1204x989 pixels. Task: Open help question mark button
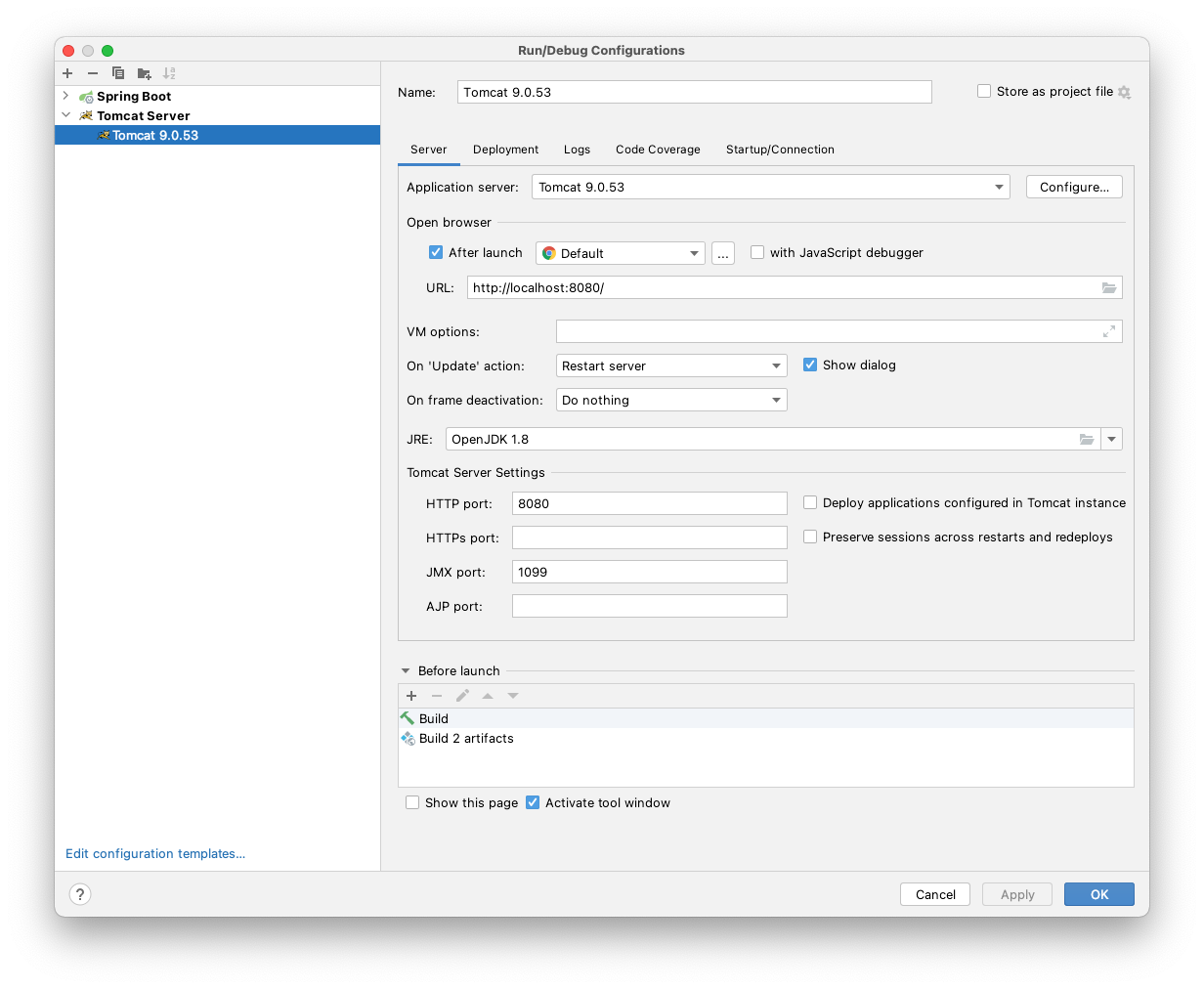[x=80, y=894]
